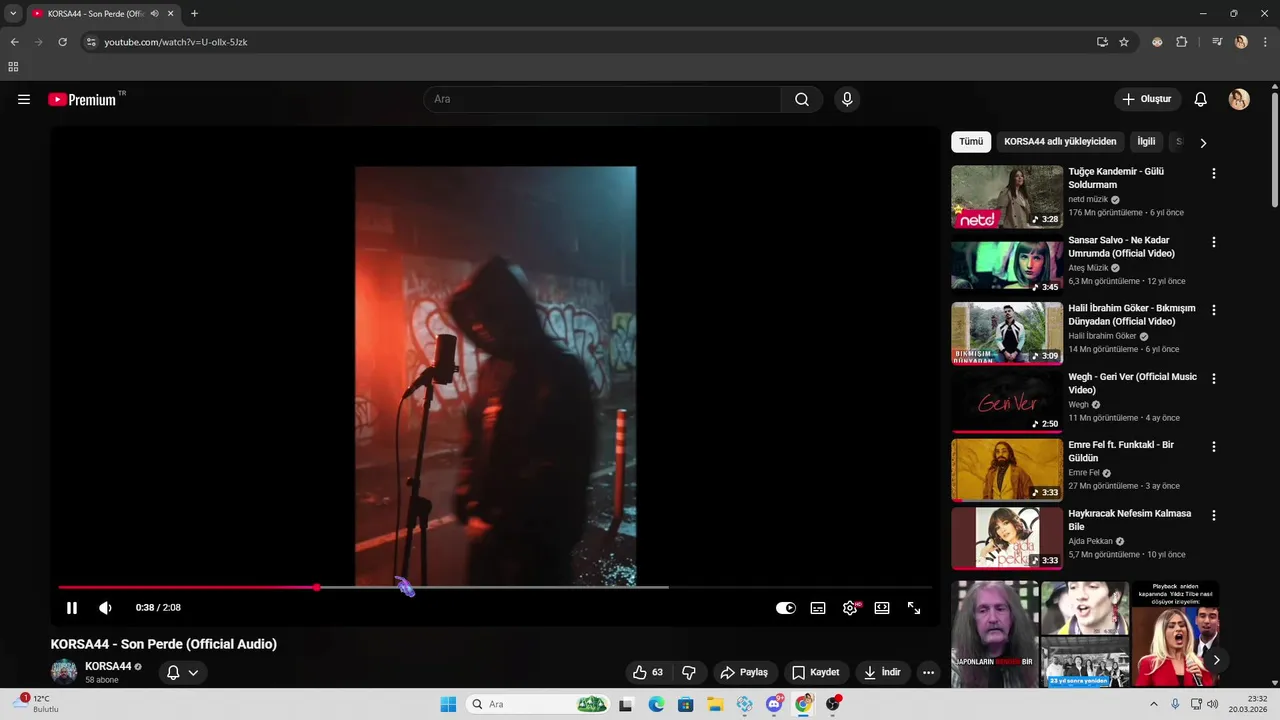Open options for Sansar Salvo video
This screenshot has width=1280, height=720.
(x=1214, y=242)
